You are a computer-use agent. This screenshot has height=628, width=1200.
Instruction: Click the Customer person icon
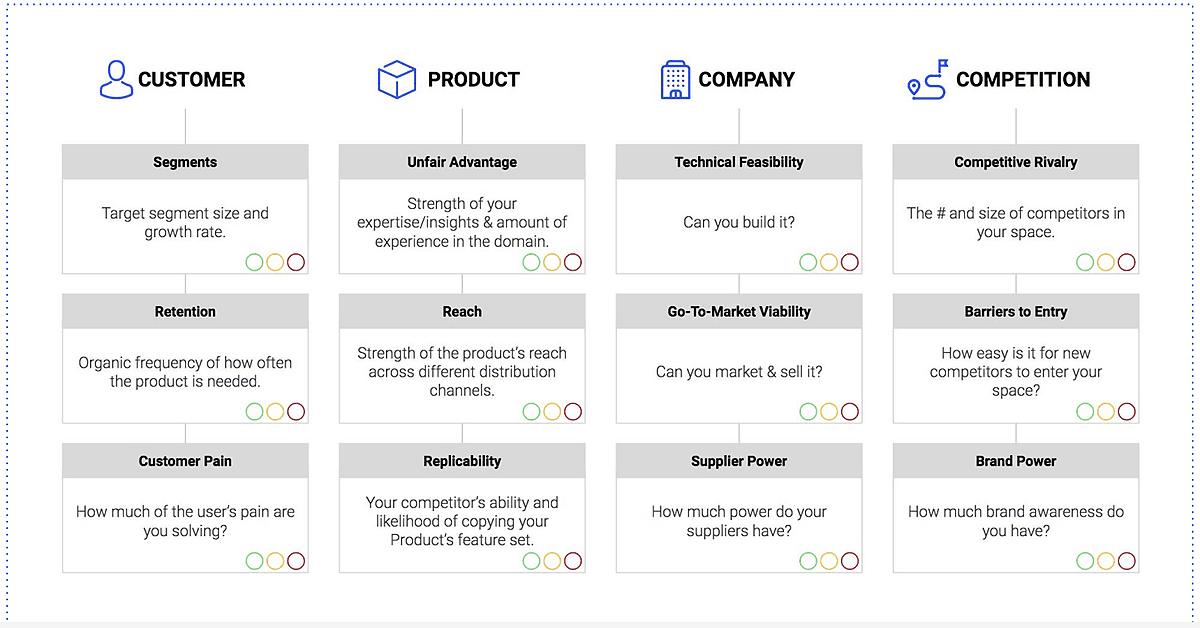[116, 79]
